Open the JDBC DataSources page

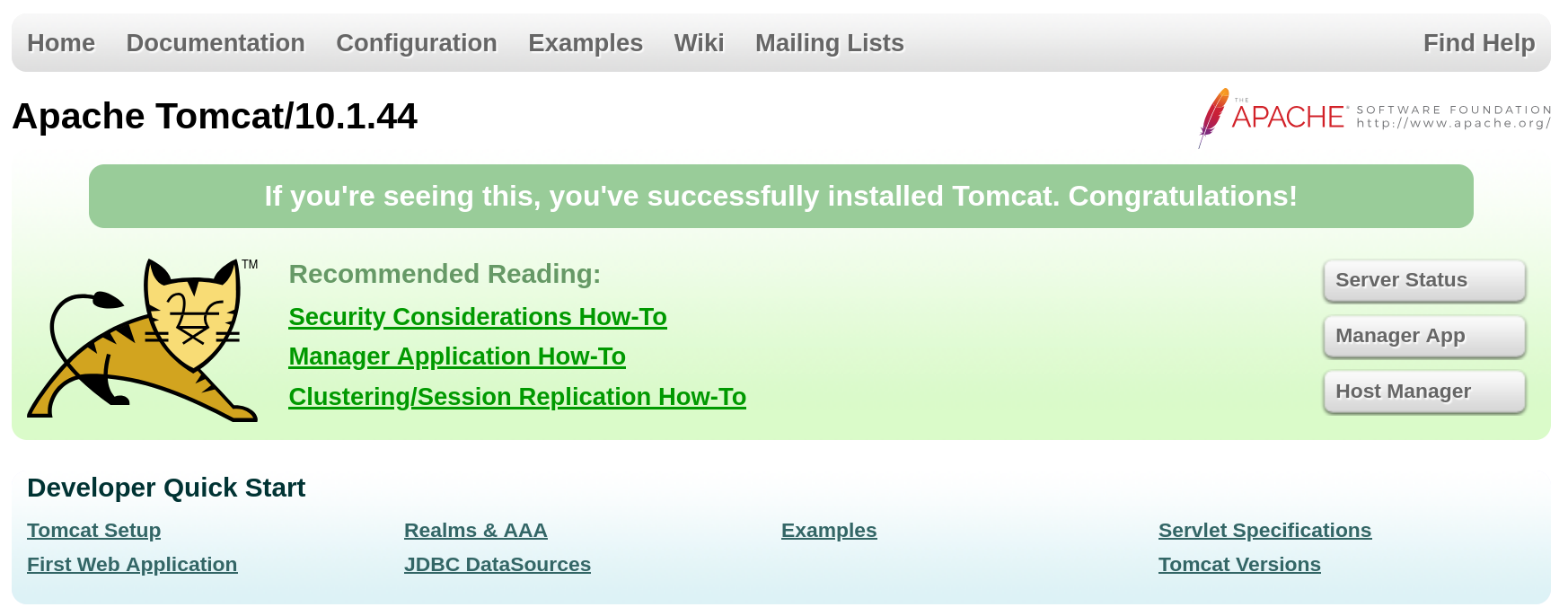coord(497,565)
